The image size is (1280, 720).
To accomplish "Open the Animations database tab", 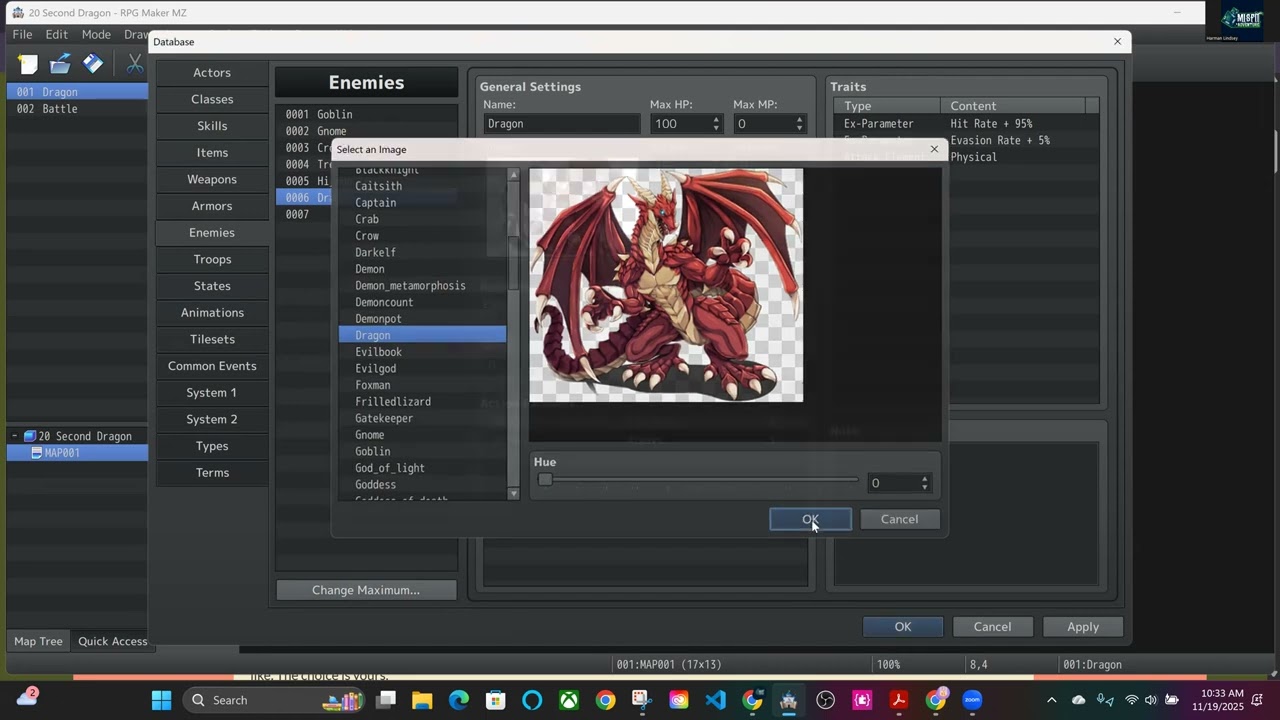I will point(212,312).
